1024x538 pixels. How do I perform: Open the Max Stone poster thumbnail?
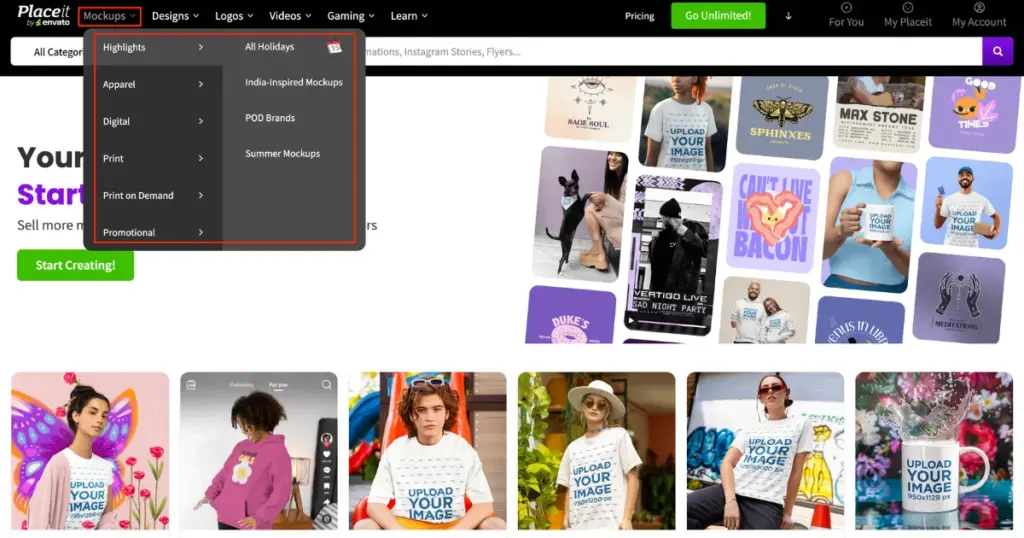(x=879, y=112)
